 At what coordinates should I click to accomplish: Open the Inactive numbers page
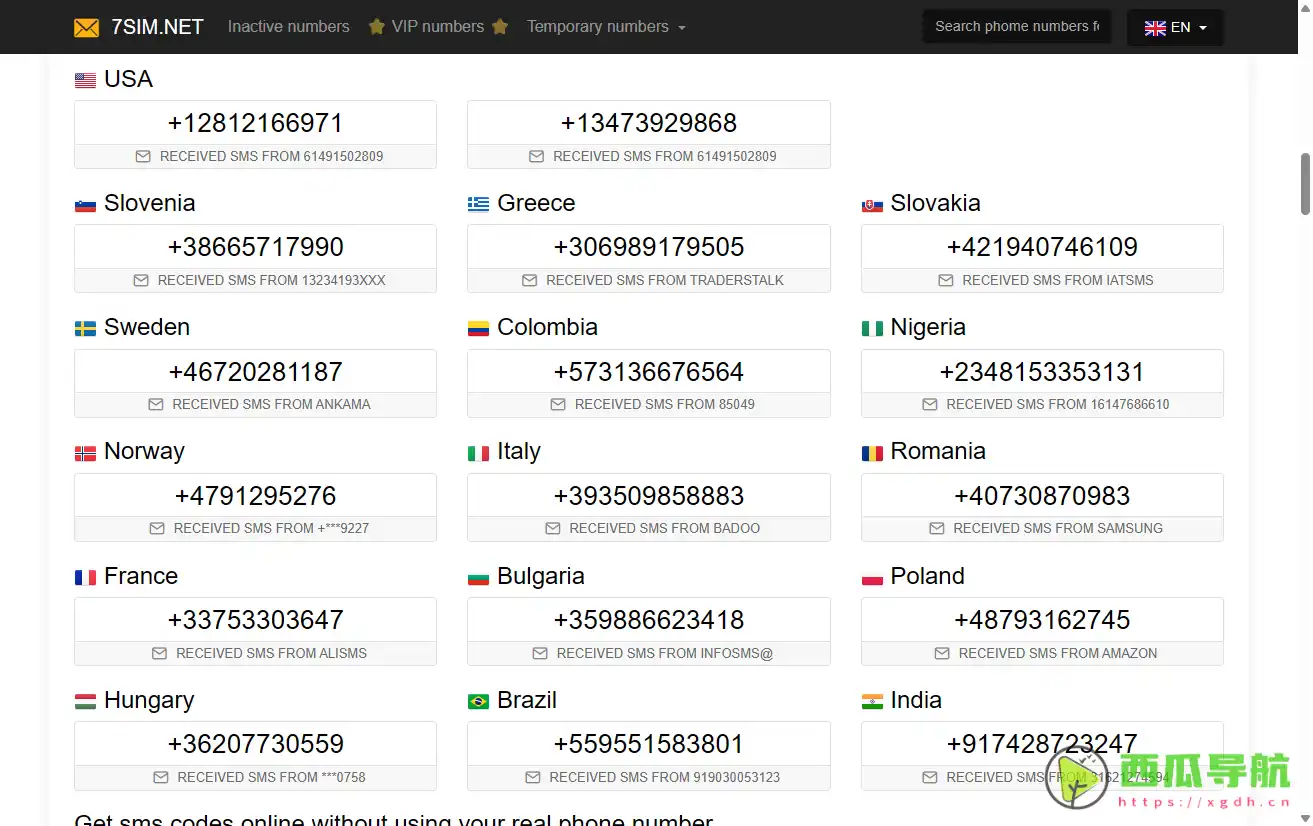288,27
